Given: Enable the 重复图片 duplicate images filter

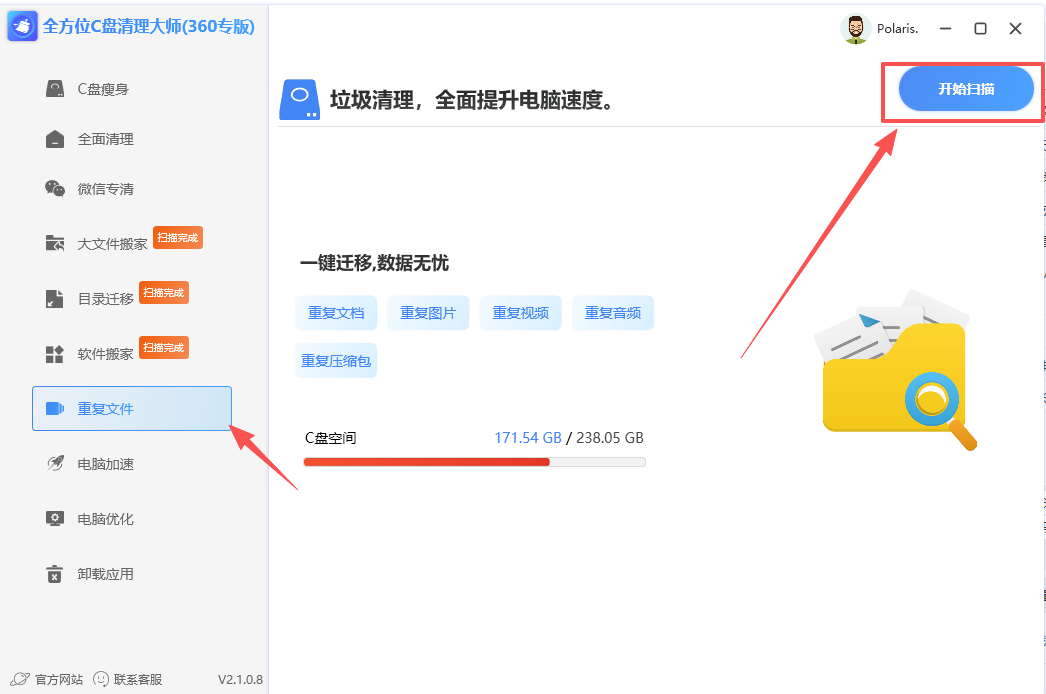Looking at the screenshot, I should coord(428,313).
